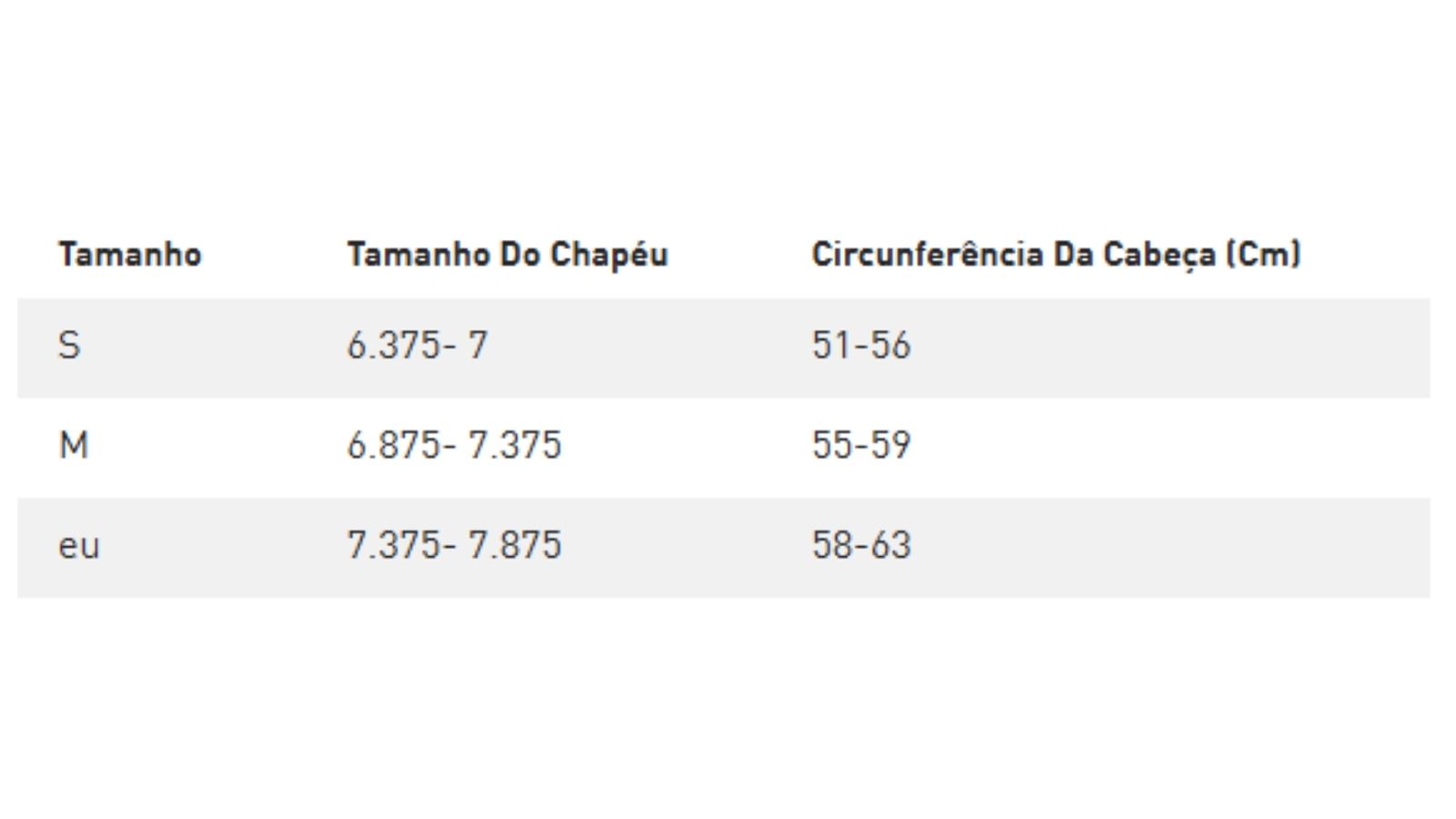Click the 6.375 value in the S row
This screenshot has width=1456, height=819.
point(392,346)
